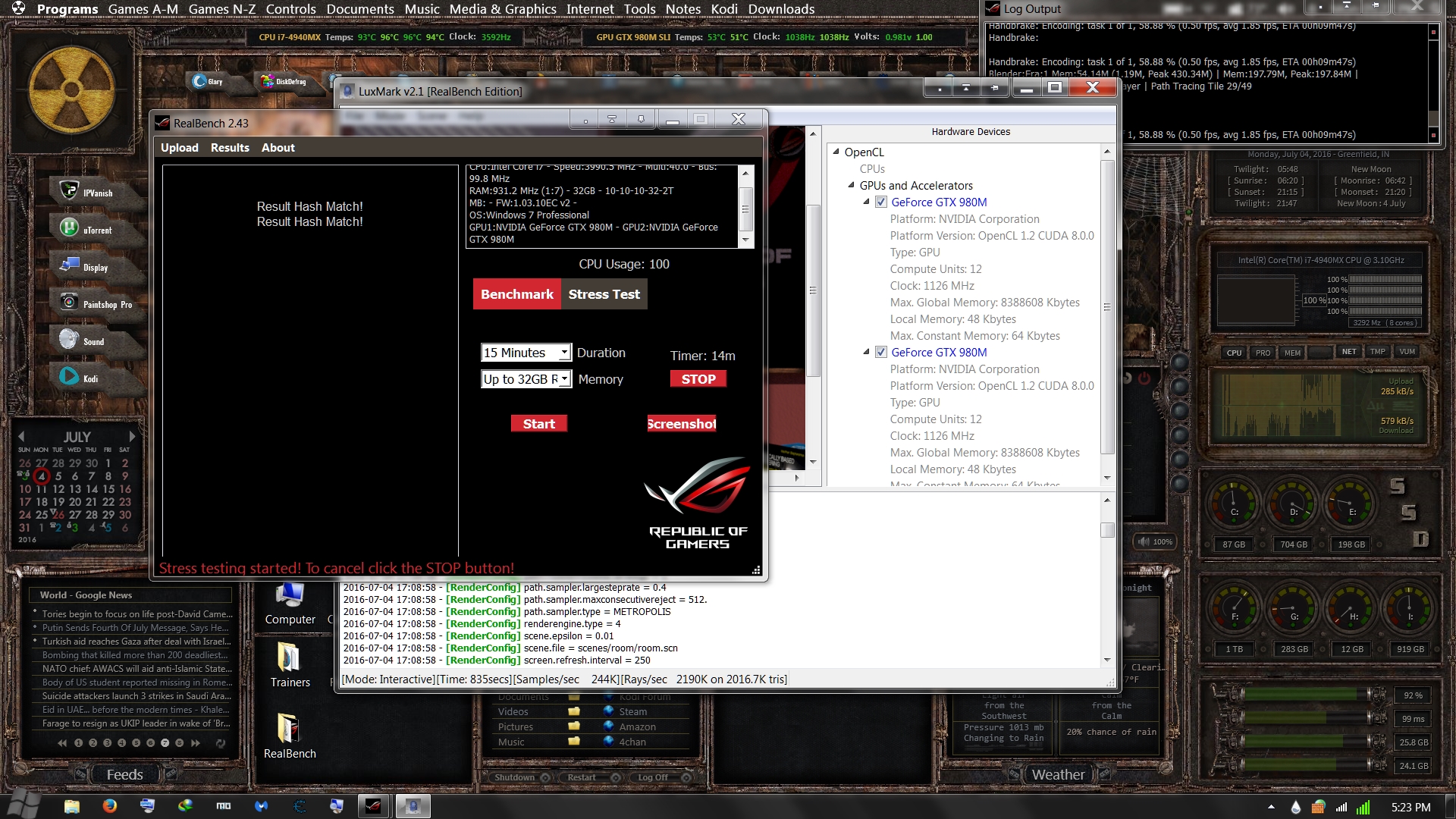Click the Start button in RealBench
This screenshot has width=1456, height=819.
539,424
